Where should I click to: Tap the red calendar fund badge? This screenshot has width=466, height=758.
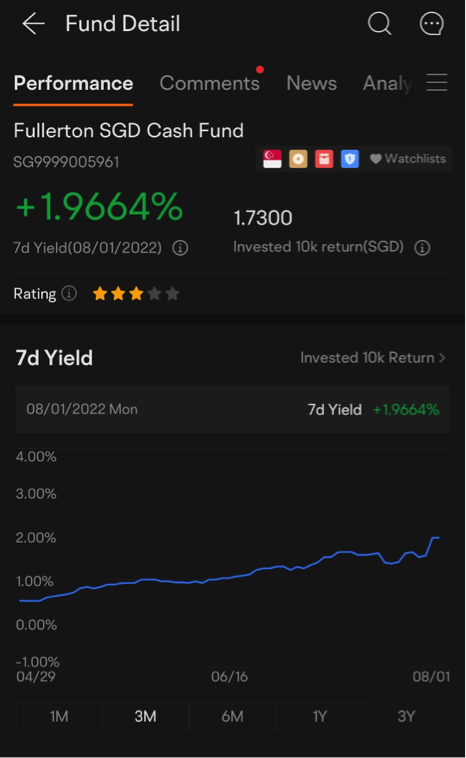pos(324,159)
